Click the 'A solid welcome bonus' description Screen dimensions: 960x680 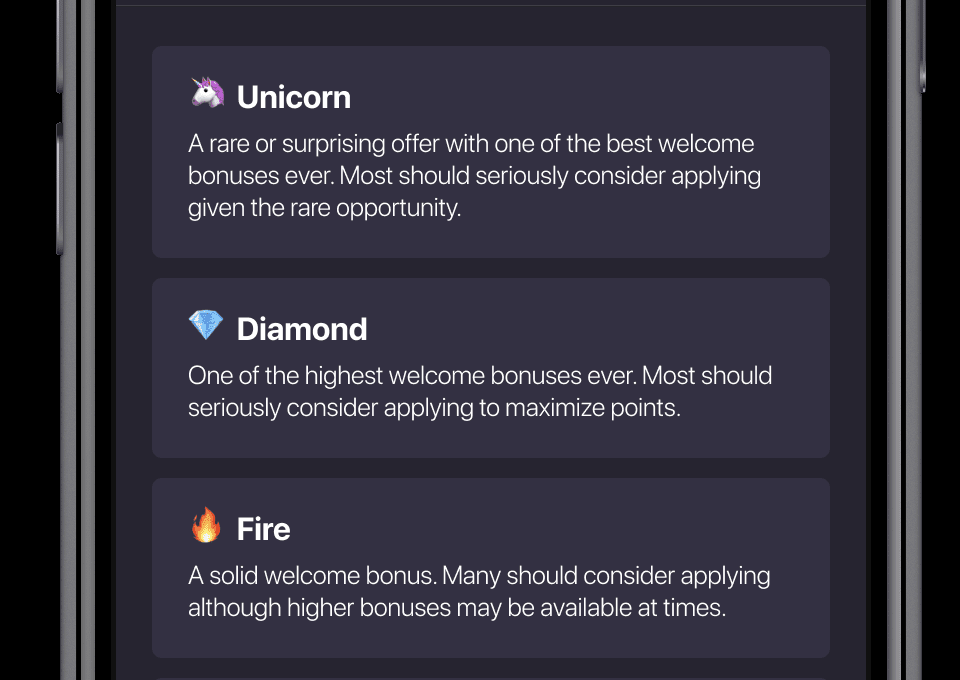coord(479,592)
